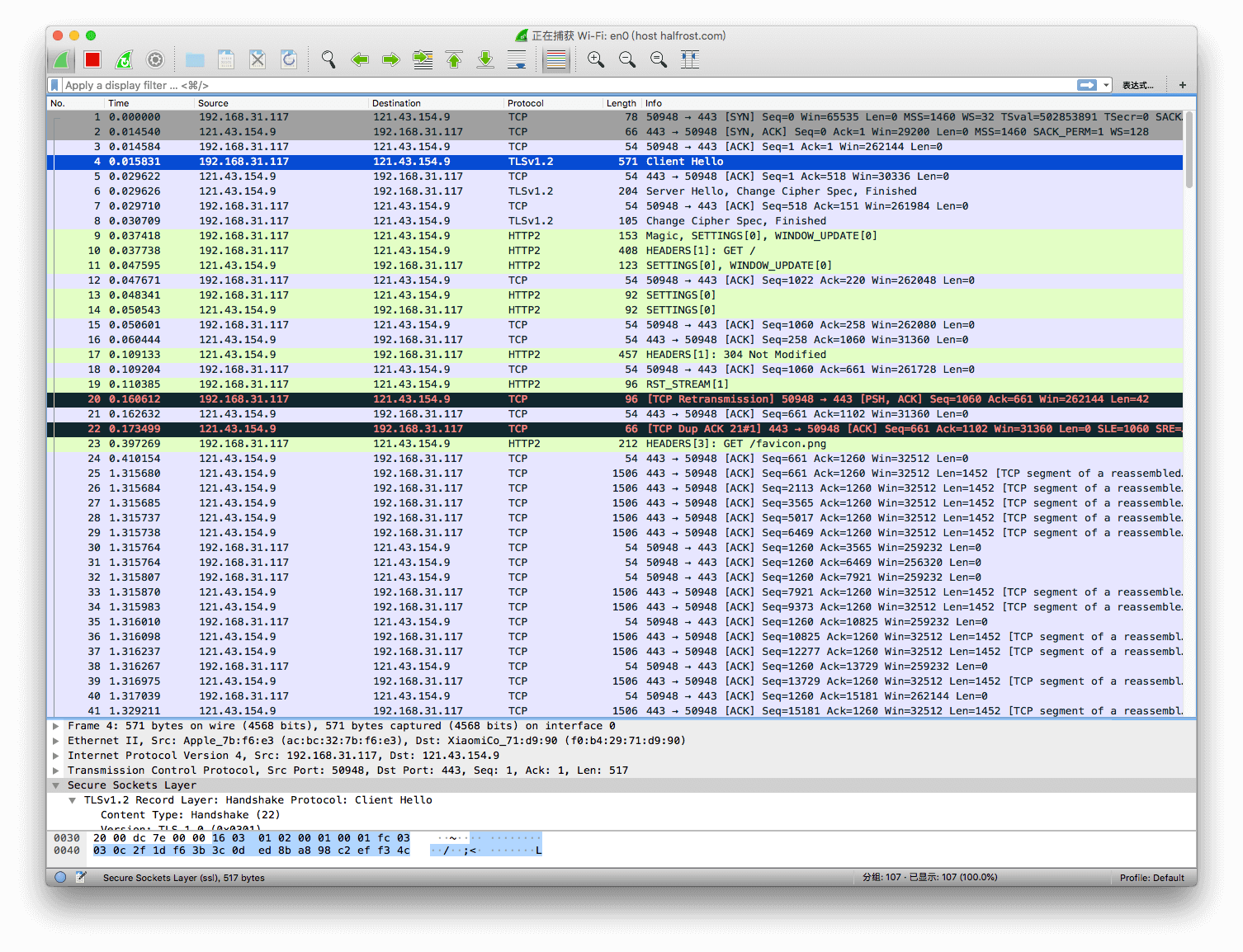The width and height of the screenshot is (1243, 952).
Task: Go to specified packet icon
Action: (423, 59)
